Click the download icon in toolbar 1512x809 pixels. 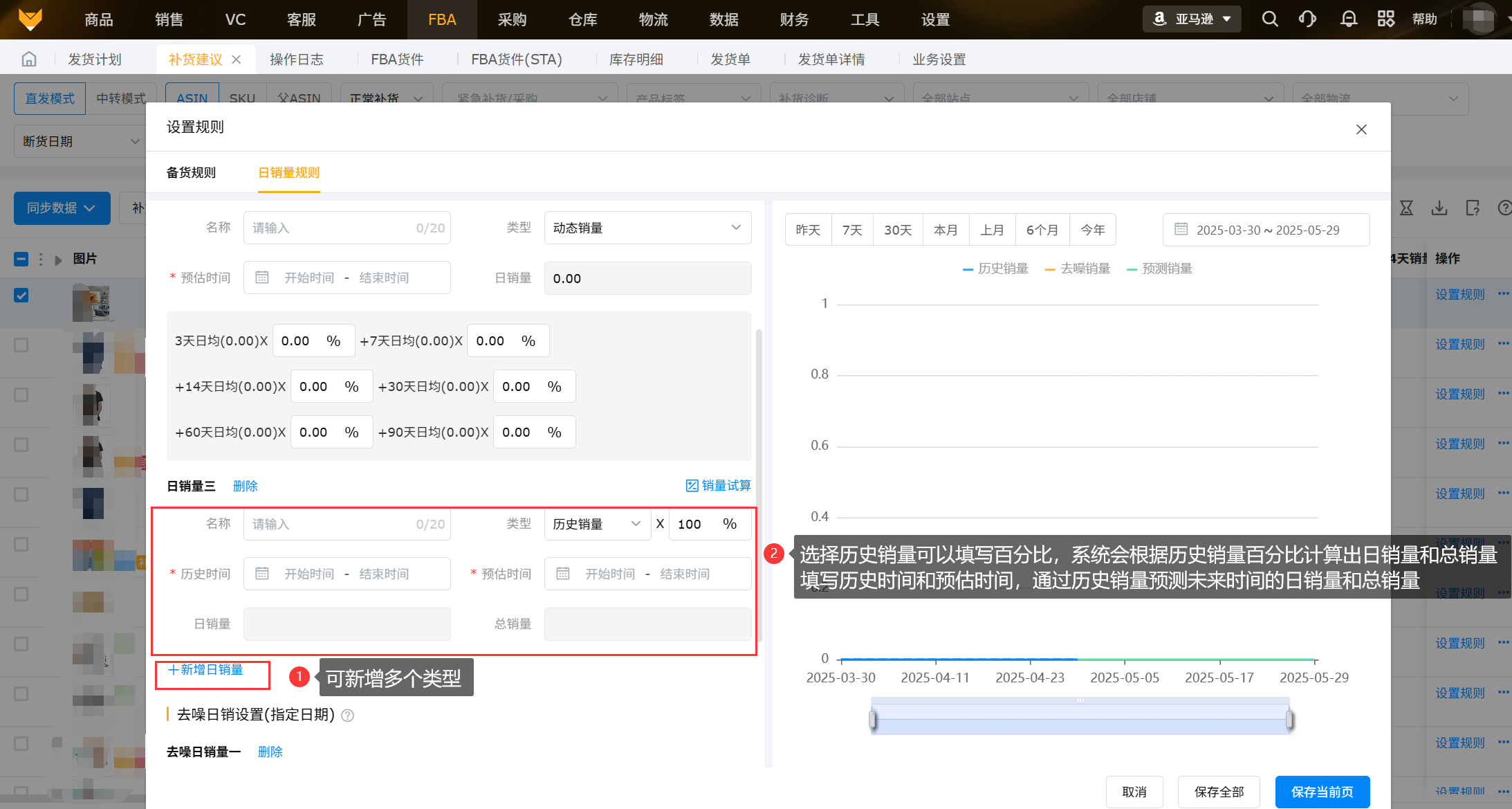(x=1439, y=208)
